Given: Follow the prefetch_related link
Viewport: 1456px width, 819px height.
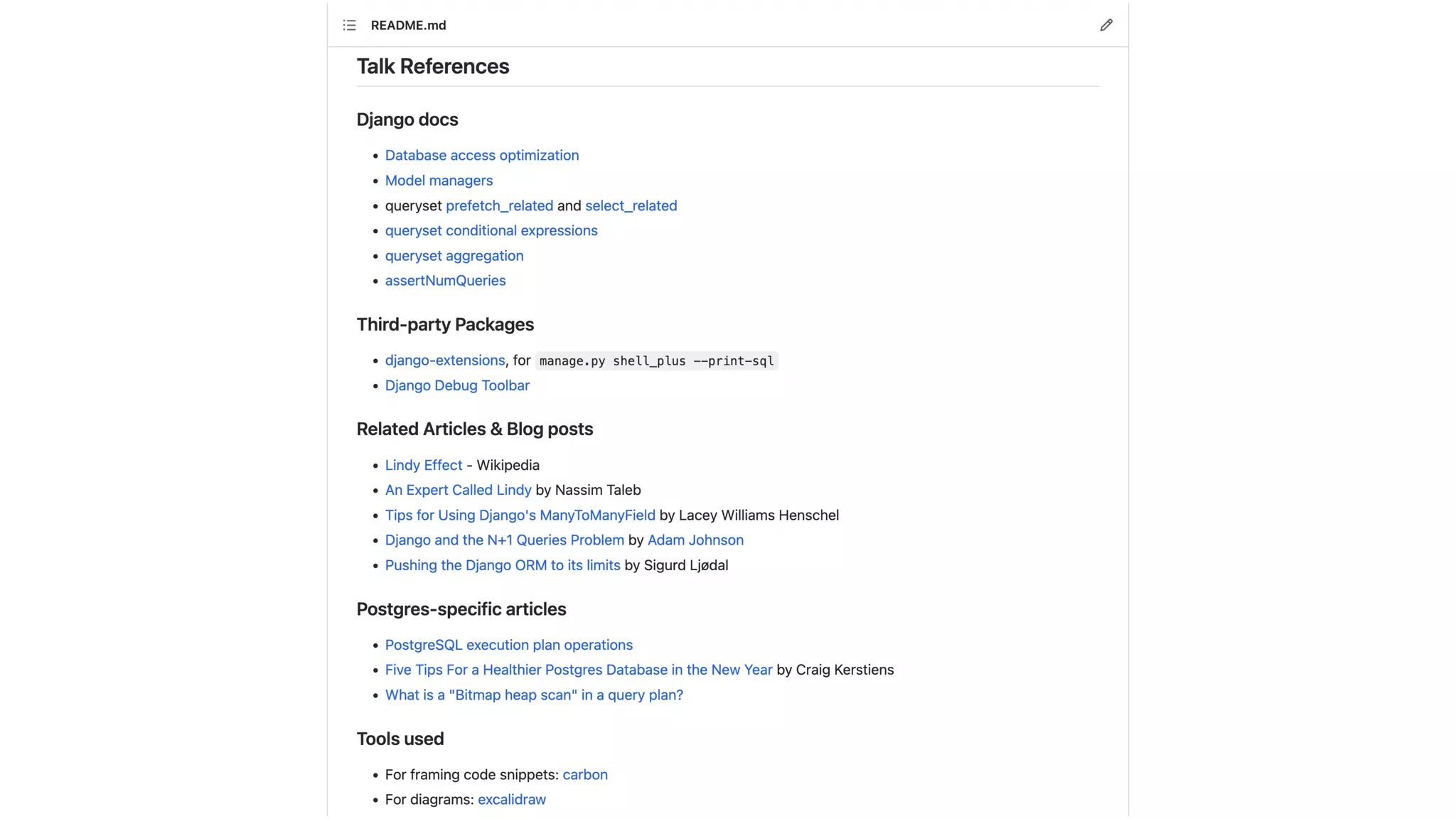Looking at the screenshot, I should [499, 205].
